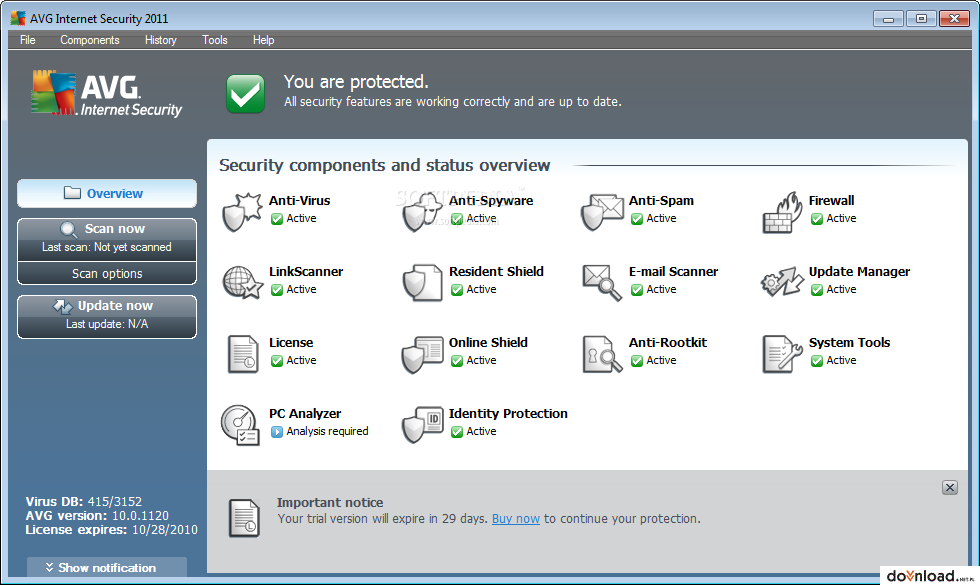The width and height of the screenshot is (980, 585).
Task: Switch to the Overview section
Action: pyautogui.click(x=107, y=194)
